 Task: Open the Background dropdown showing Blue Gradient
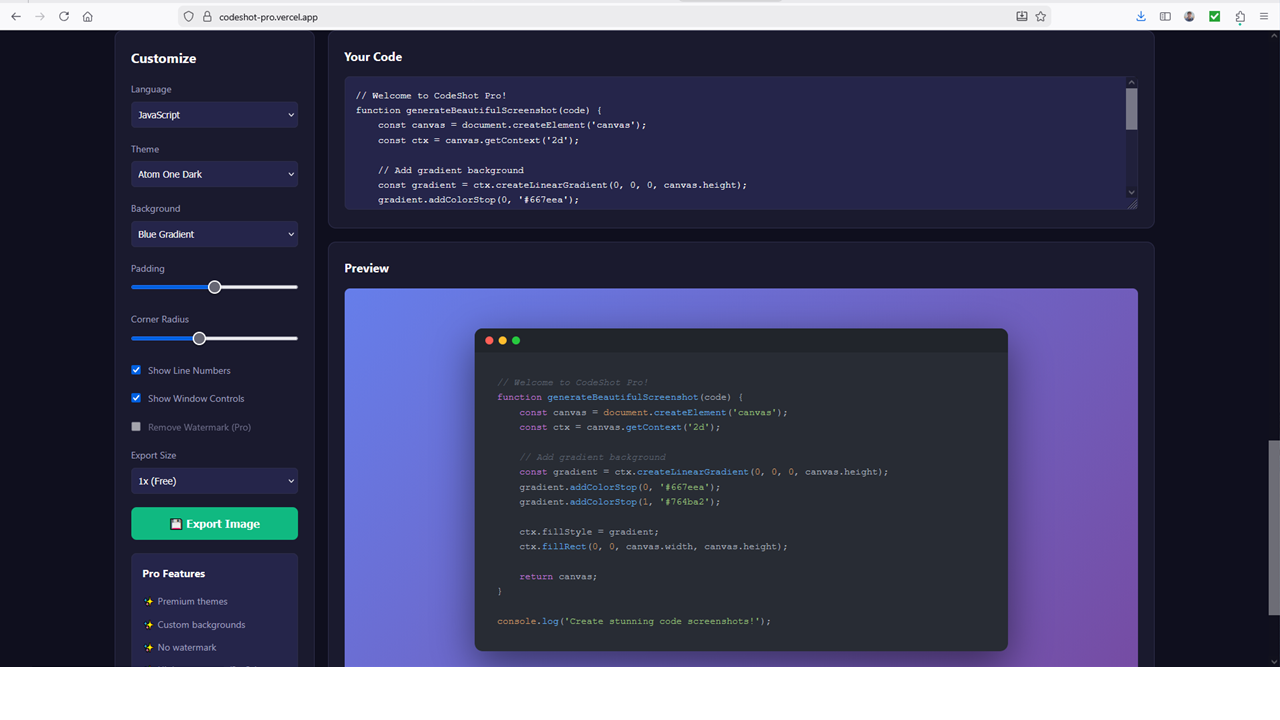pos(214,234)
